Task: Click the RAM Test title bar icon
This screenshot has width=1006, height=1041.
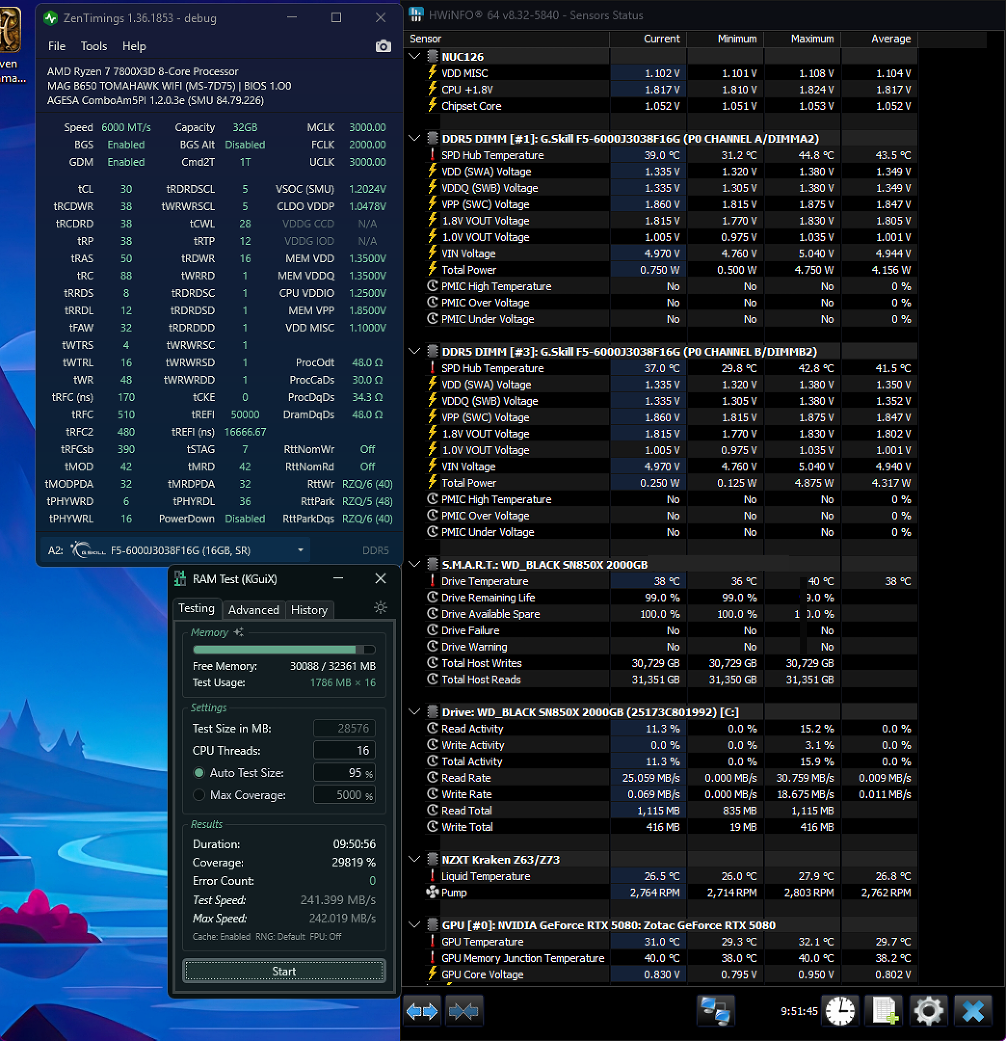Action: [180, 579]
